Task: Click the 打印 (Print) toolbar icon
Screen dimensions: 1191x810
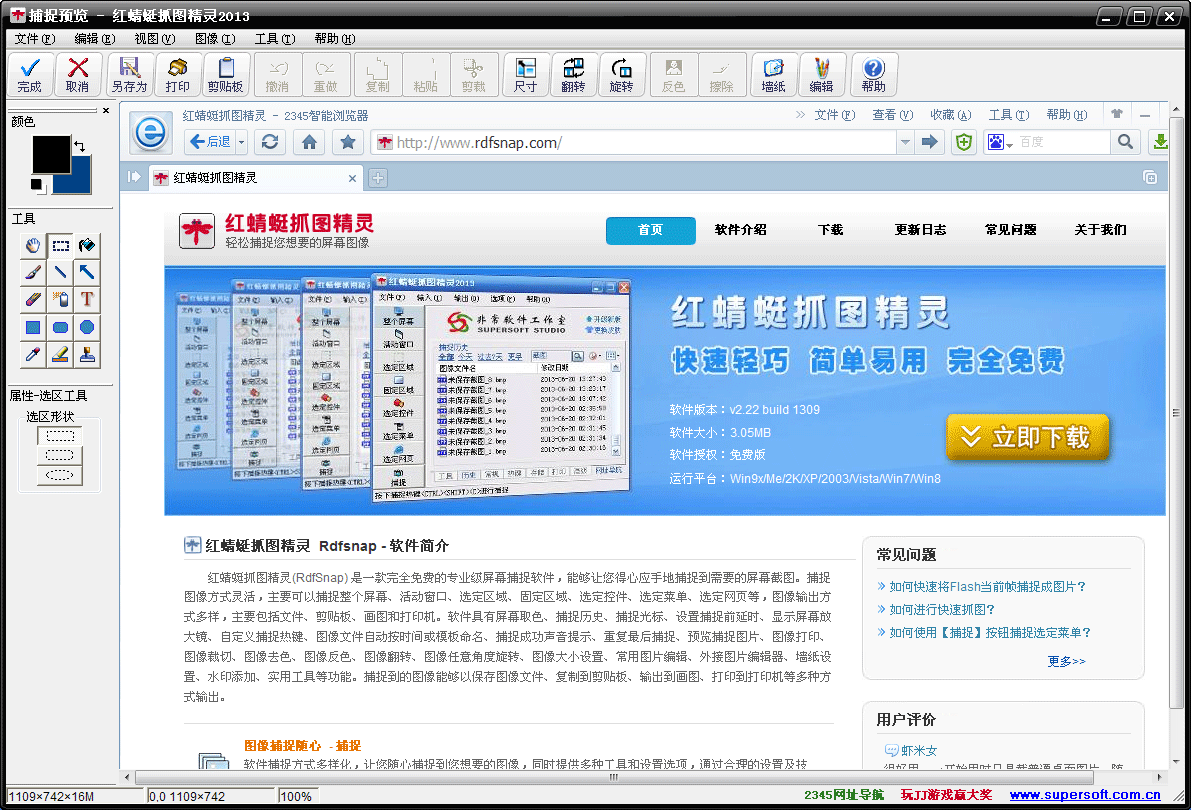Action: click(x=177, y=73)
